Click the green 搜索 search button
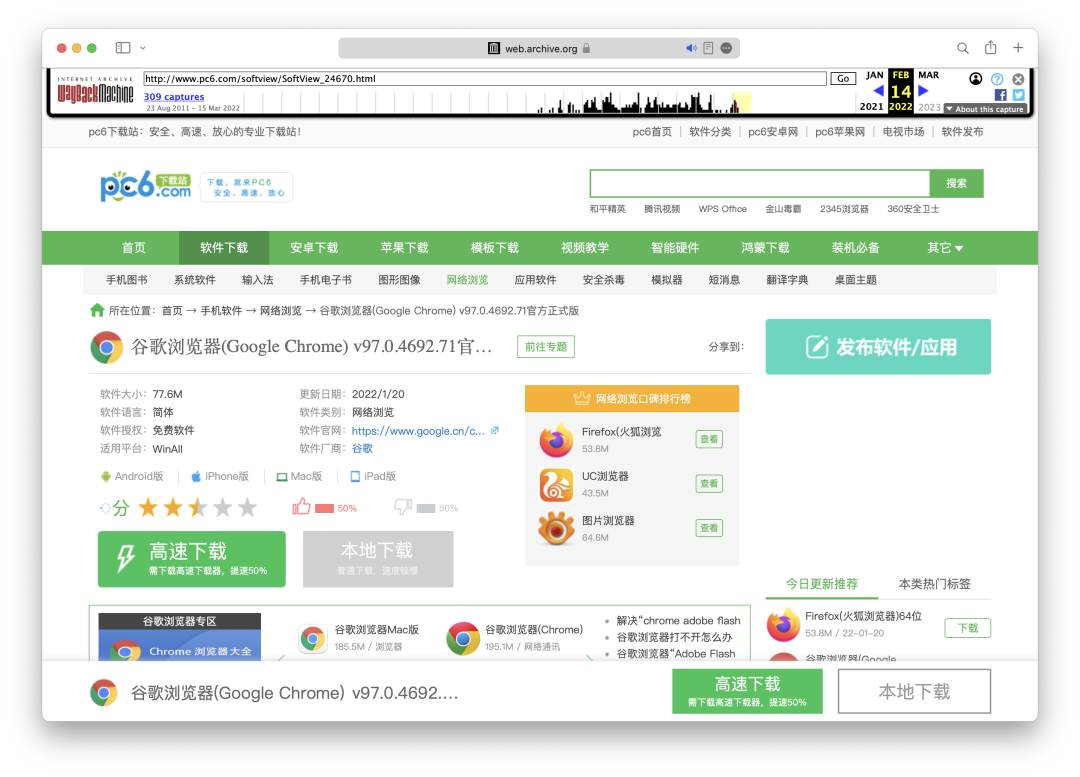1080x777 pixels. (x=957, y=183)
